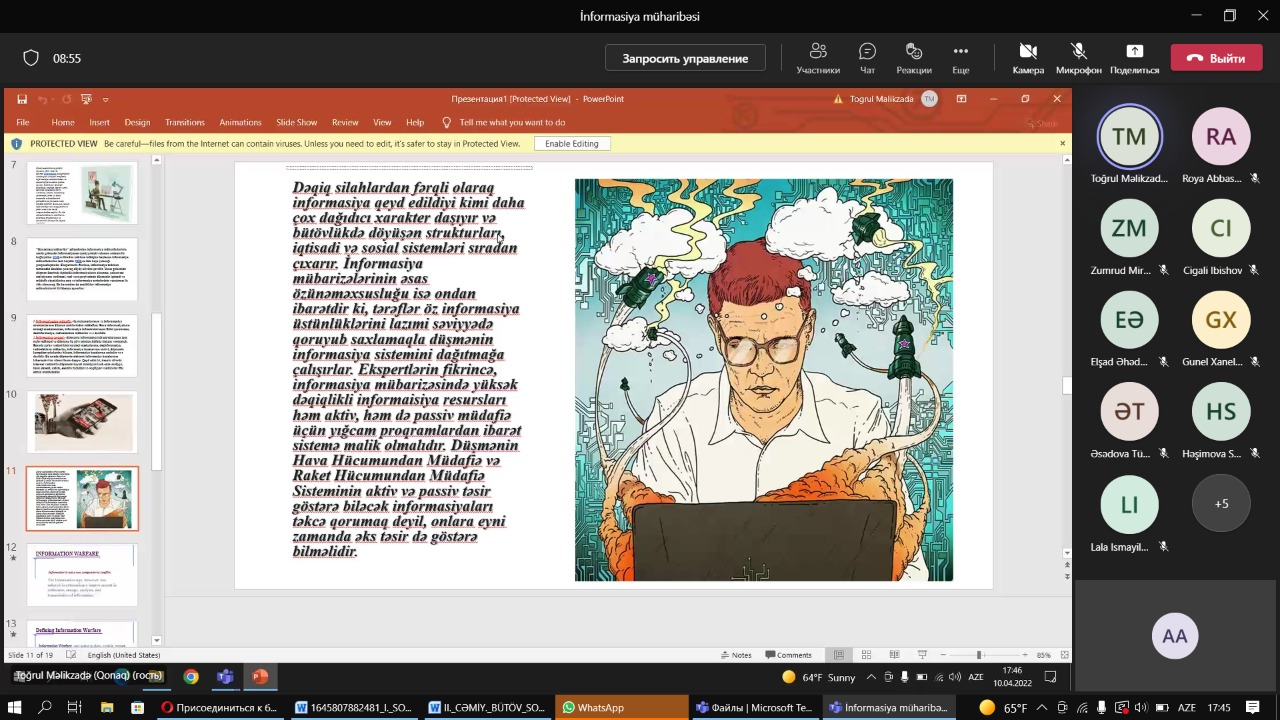1280x720 pixels.
Task: Expand the Quick Access Toolbar dropdown
Action: [105, 99]
